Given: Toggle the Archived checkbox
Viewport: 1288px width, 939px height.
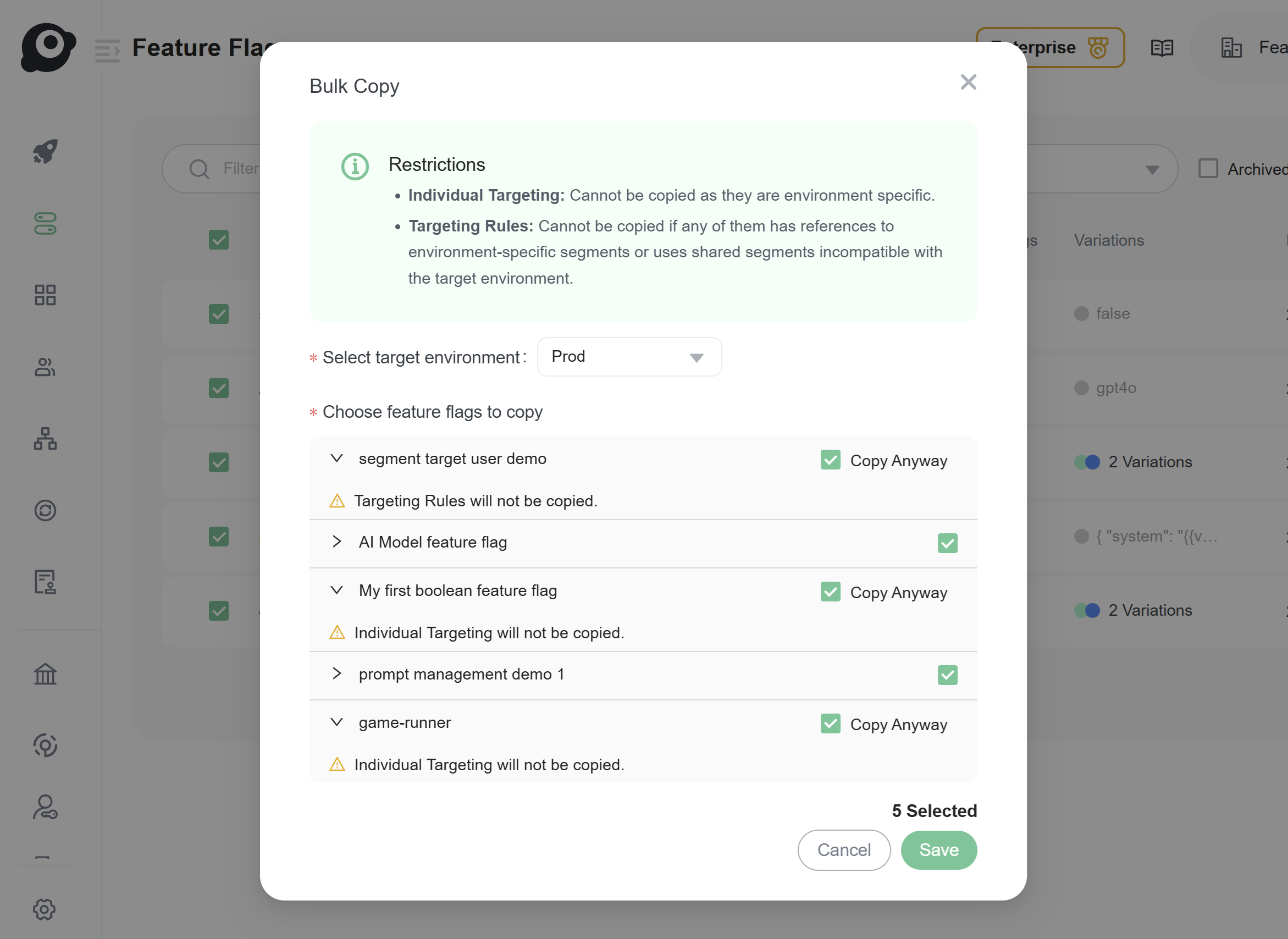Looking at the screenshot, I should click(x=1208, y=168).
